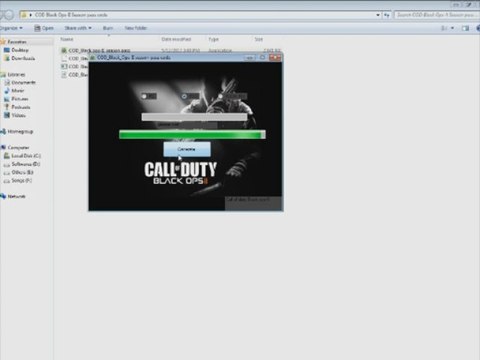Screen dimensions: 480x360
Task: Click New folder in the toolbar
Action: click(136, 28)
